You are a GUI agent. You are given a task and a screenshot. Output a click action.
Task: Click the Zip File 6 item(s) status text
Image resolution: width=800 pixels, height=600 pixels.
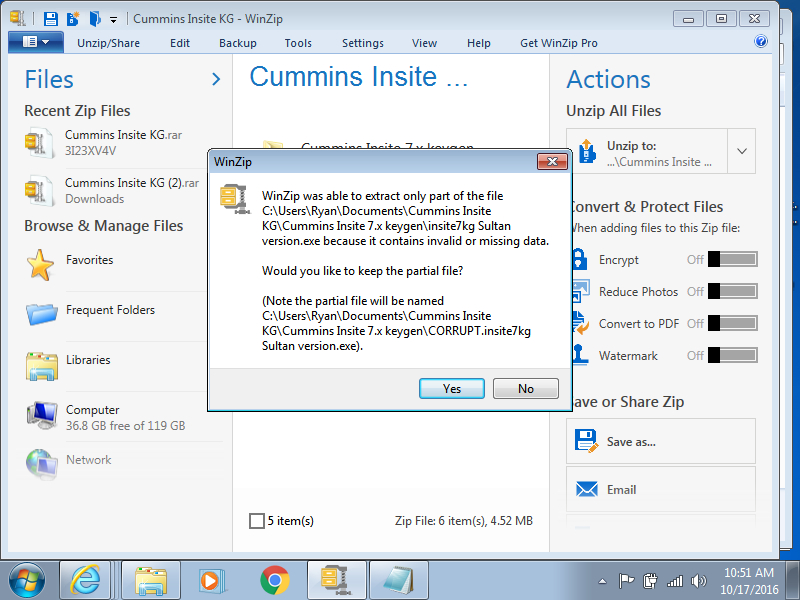click(x=463, y=521)
